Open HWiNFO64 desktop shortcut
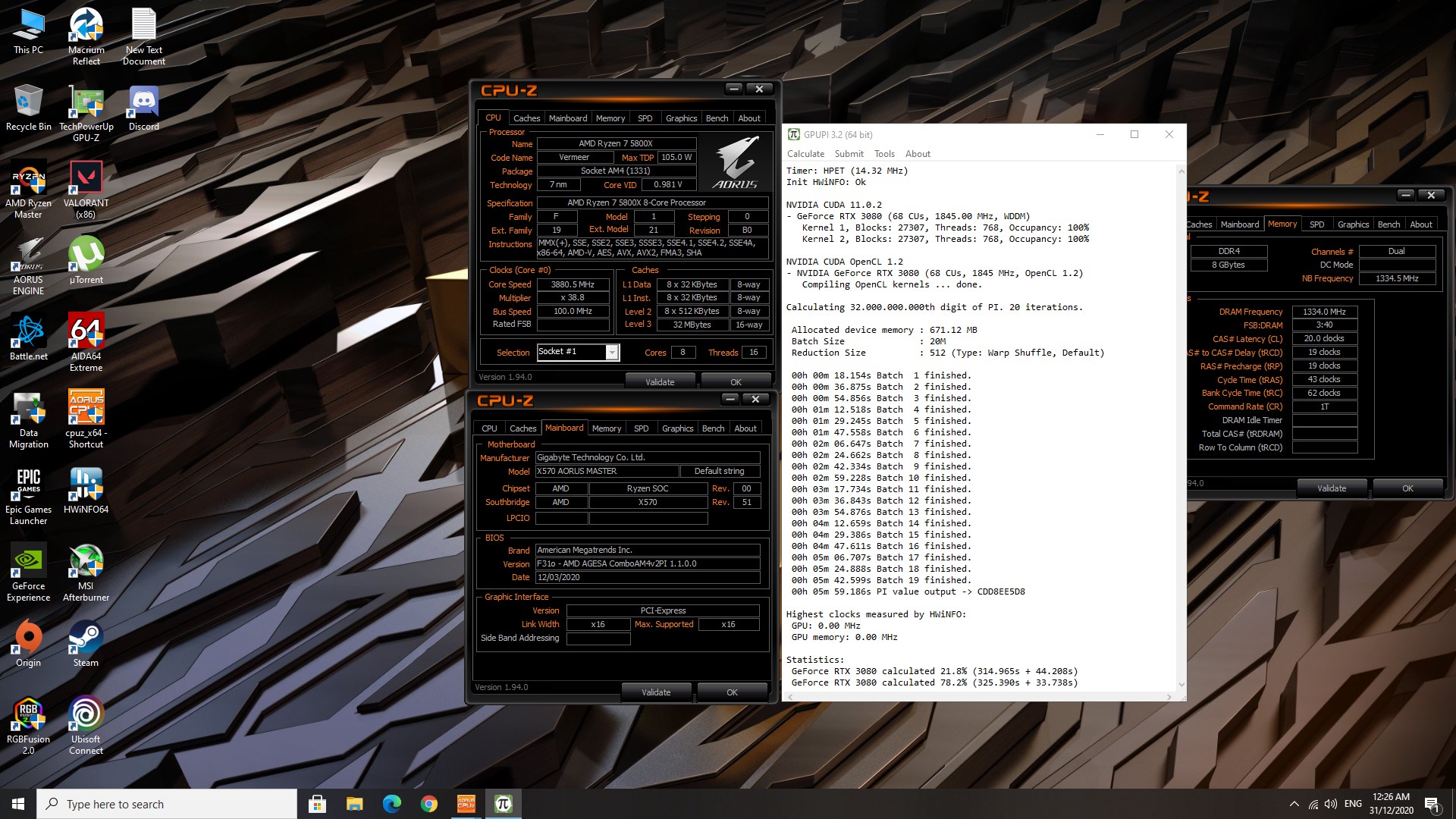 [x=86, y=491]
